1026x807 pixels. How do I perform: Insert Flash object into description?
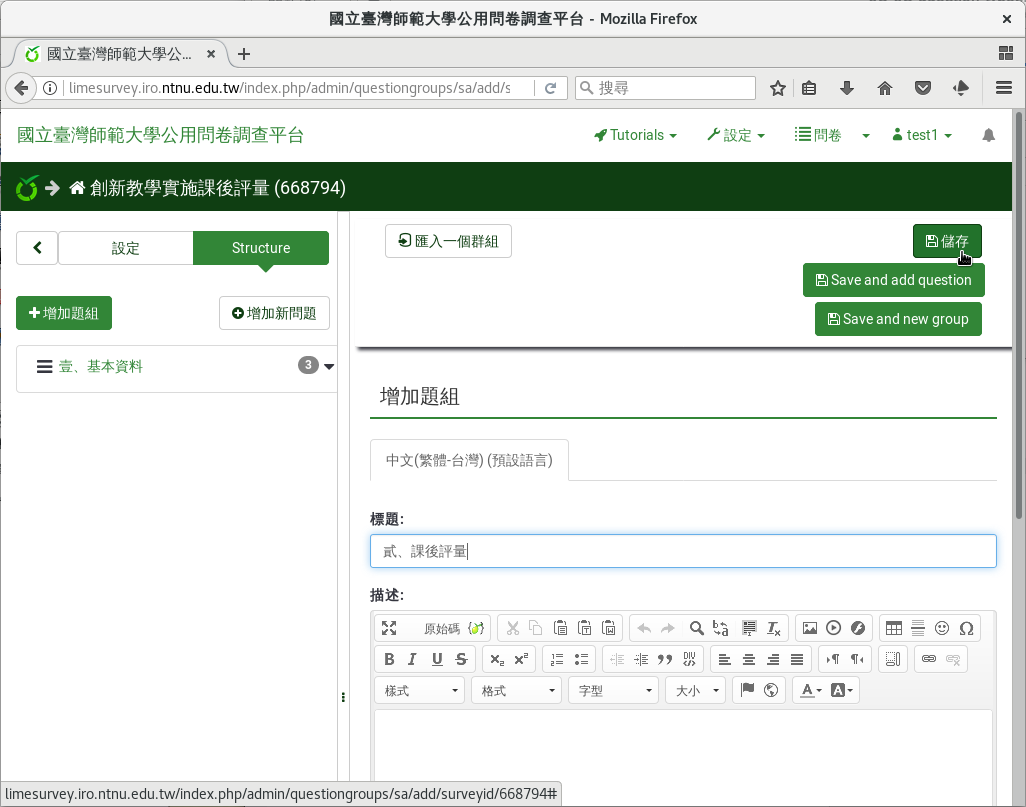(858, 628)
